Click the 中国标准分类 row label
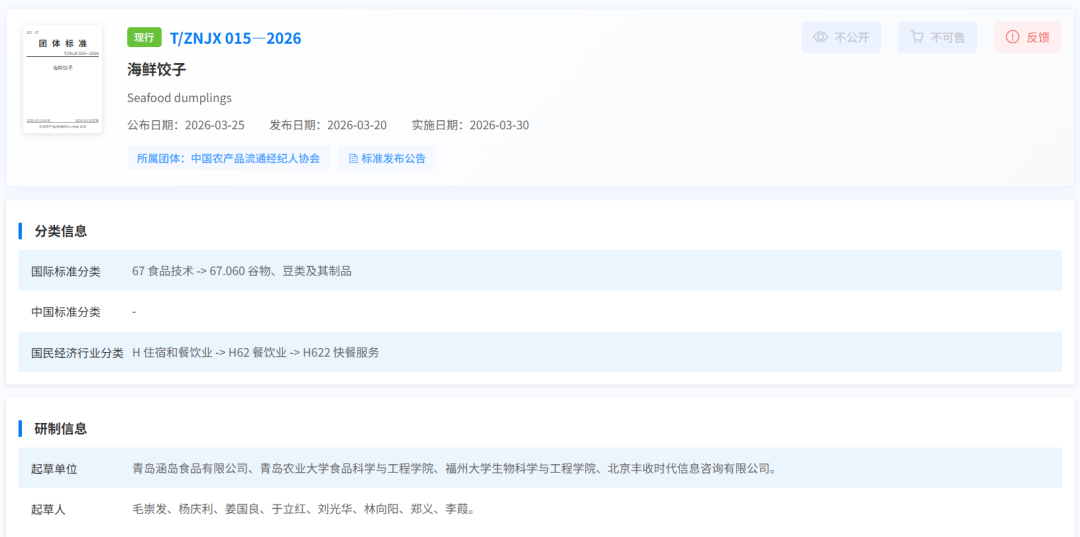Screen dimensions: 1080x537 tap(65, 312)
